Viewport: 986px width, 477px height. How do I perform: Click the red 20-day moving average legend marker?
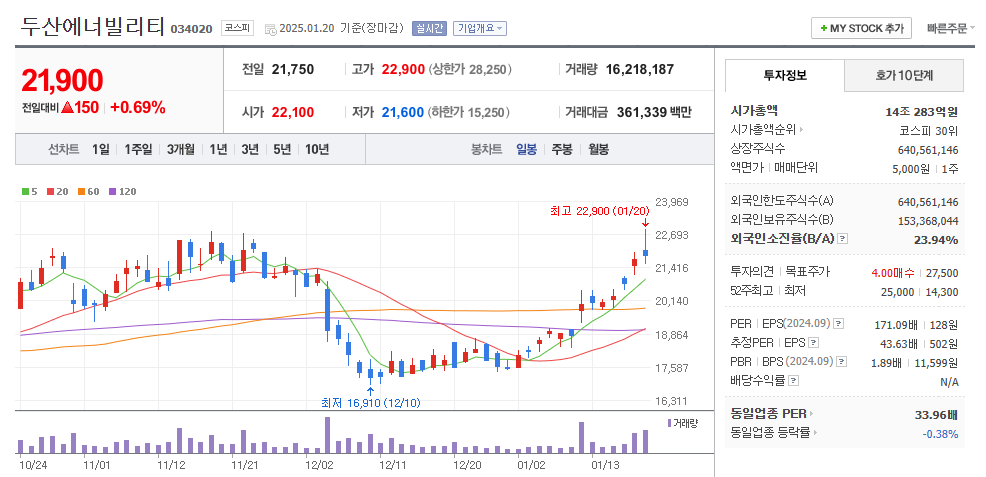(x=50, y=192)
